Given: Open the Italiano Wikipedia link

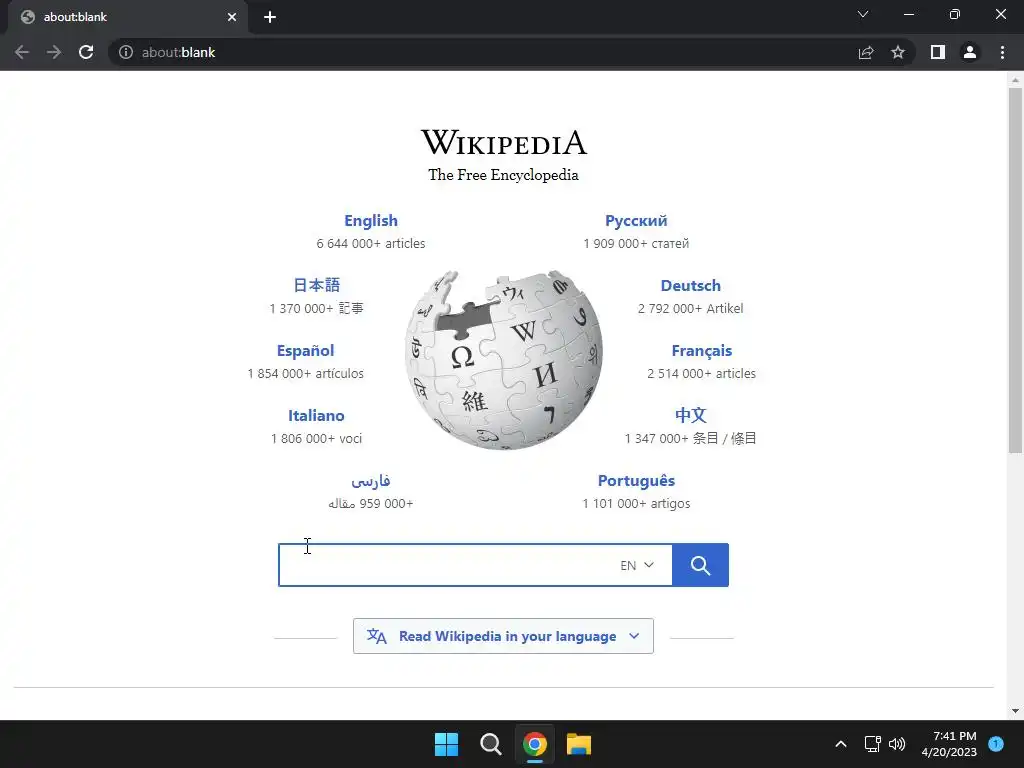Looking at the screenshot, I should pyautogui.click(x=316, y=415).
